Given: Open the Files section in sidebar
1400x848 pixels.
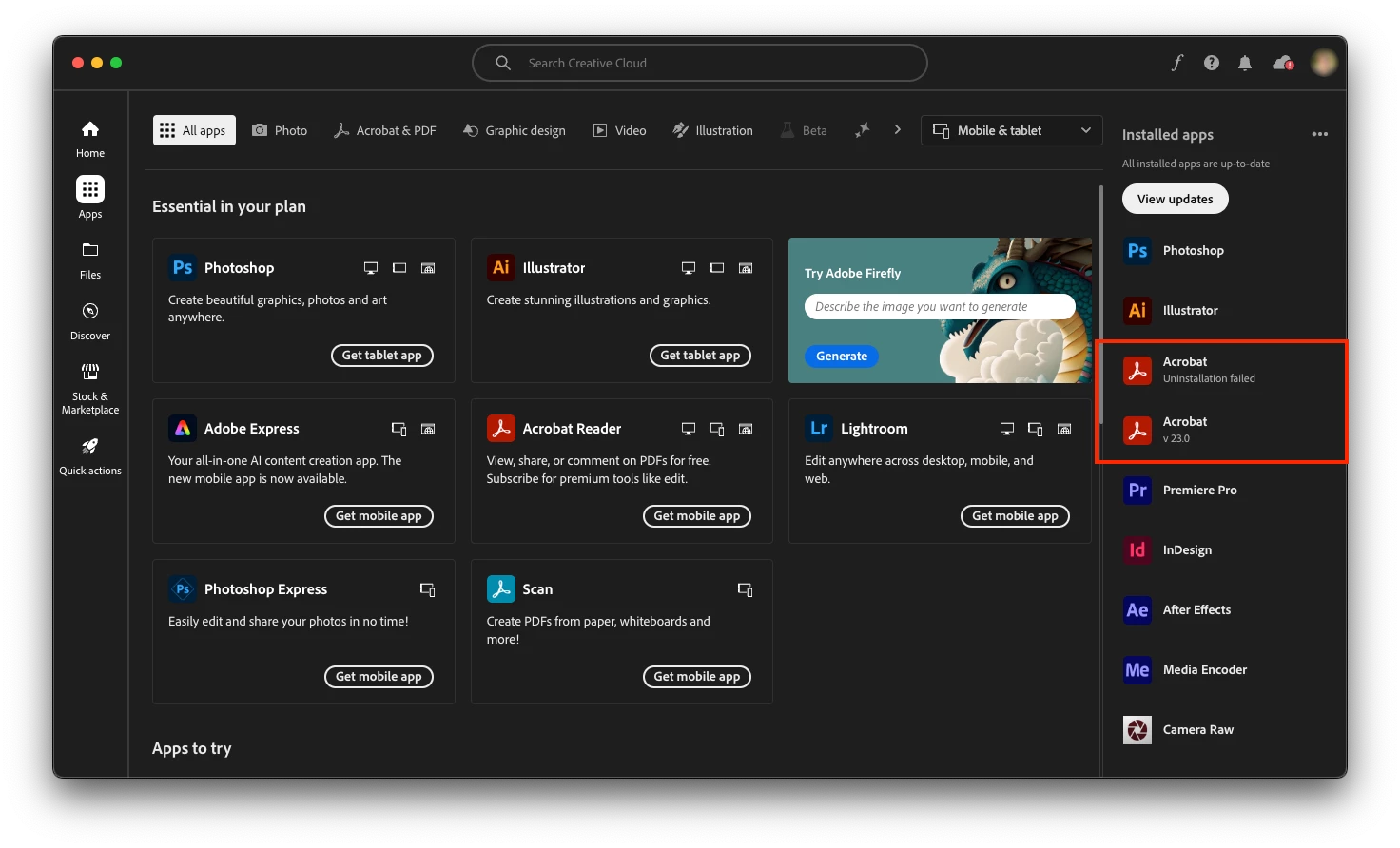Looking at the screenshot, I should point(90,260).
